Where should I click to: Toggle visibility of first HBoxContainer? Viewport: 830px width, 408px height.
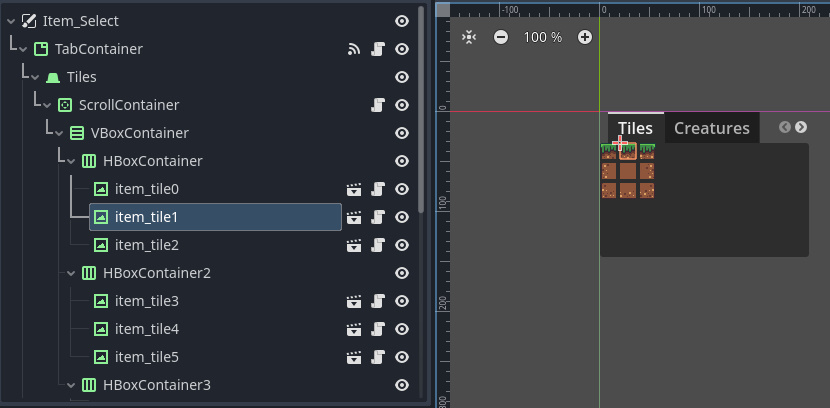pyautogui.click(x=402, y=161)
